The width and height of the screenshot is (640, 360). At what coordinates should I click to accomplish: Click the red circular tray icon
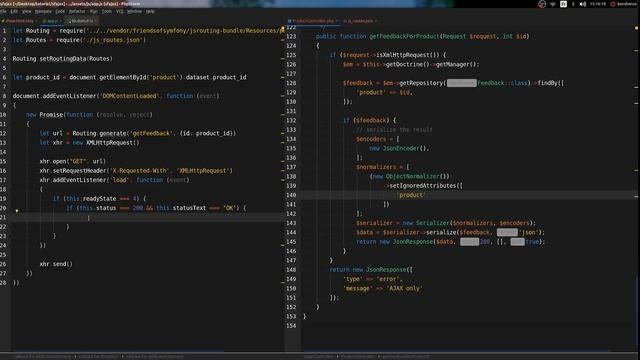tap(542, 4)
